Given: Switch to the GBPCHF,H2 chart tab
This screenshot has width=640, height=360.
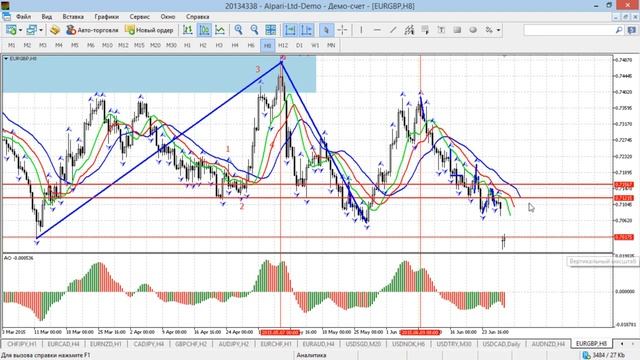Looking at the screenshot, I should [191, 344].
